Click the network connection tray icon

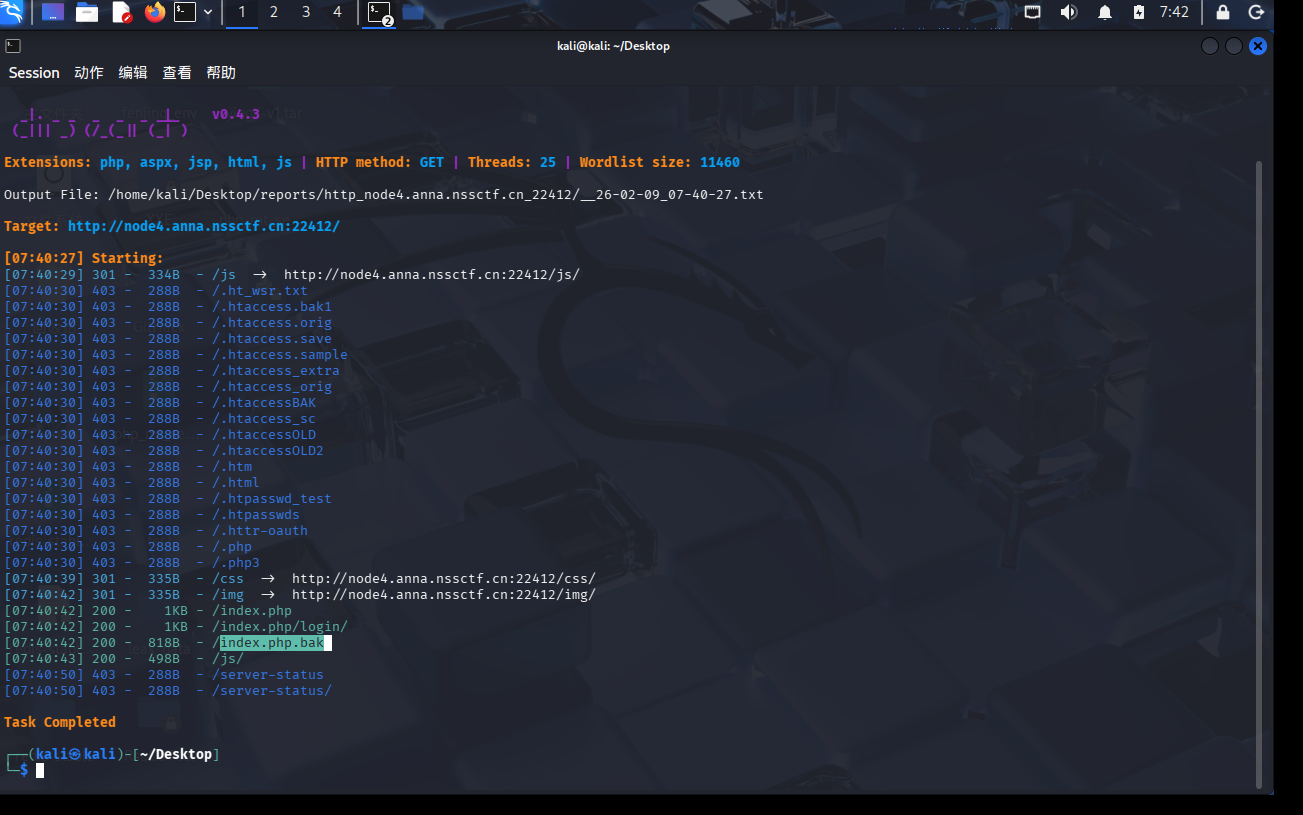pos(1033,12)
